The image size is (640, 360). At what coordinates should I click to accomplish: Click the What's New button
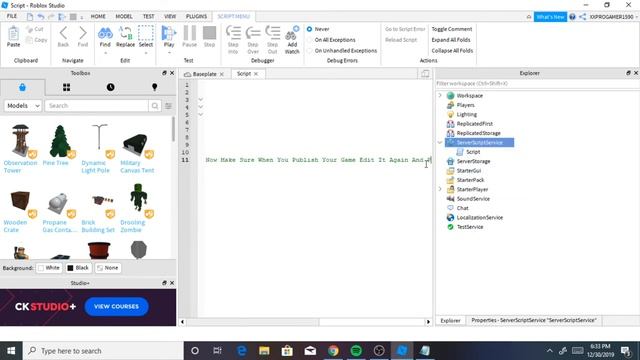(550, 17)
